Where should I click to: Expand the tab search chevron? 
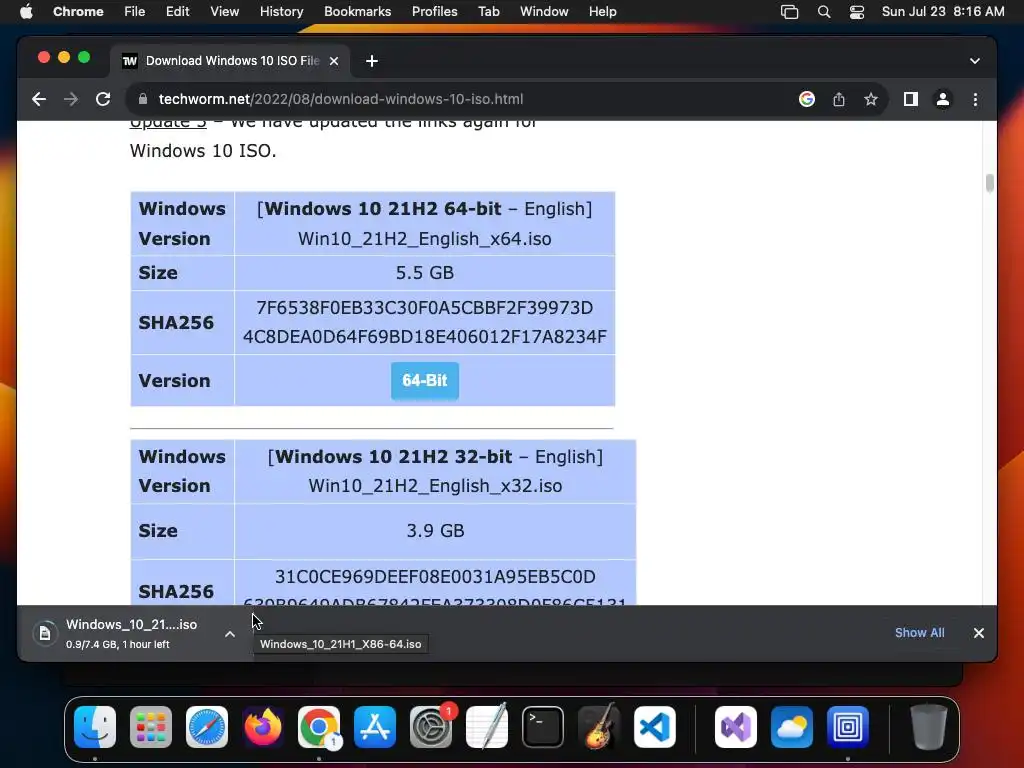coord(975,61)
